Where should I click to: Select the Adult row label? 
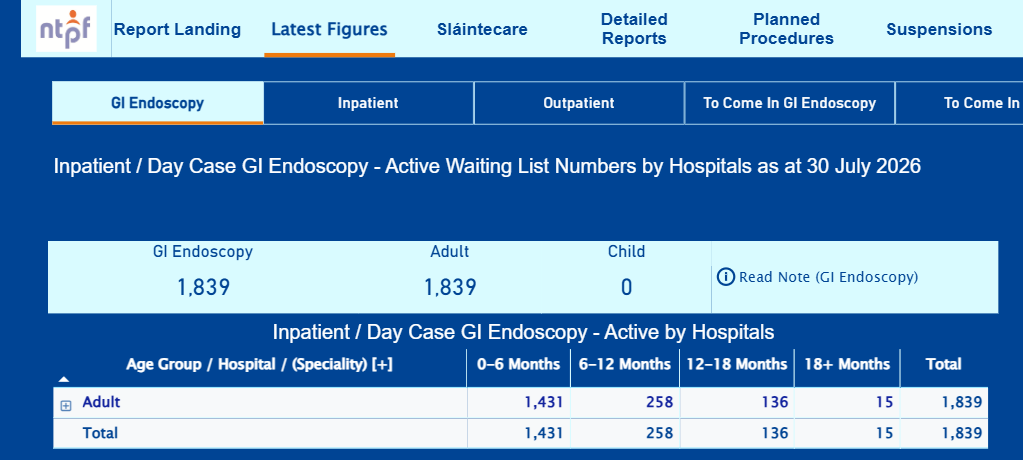pyautogui.click(x=101, y=402)
